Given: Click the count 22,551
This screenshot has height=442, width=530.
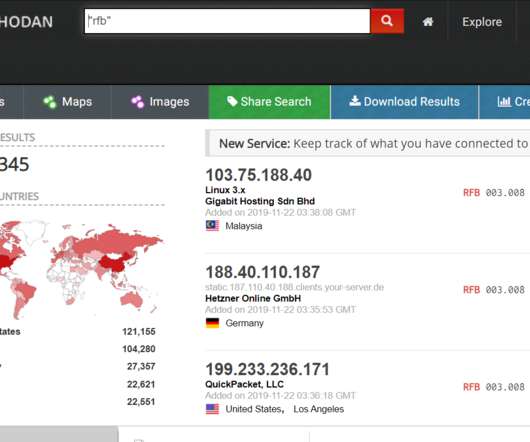Looking at the screenshot, I should [x=141, y=402].
